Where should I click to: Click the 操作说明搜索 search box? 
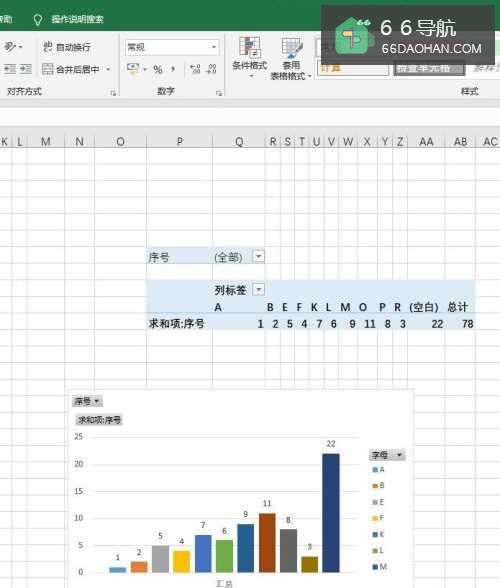[x=77, y=20]
